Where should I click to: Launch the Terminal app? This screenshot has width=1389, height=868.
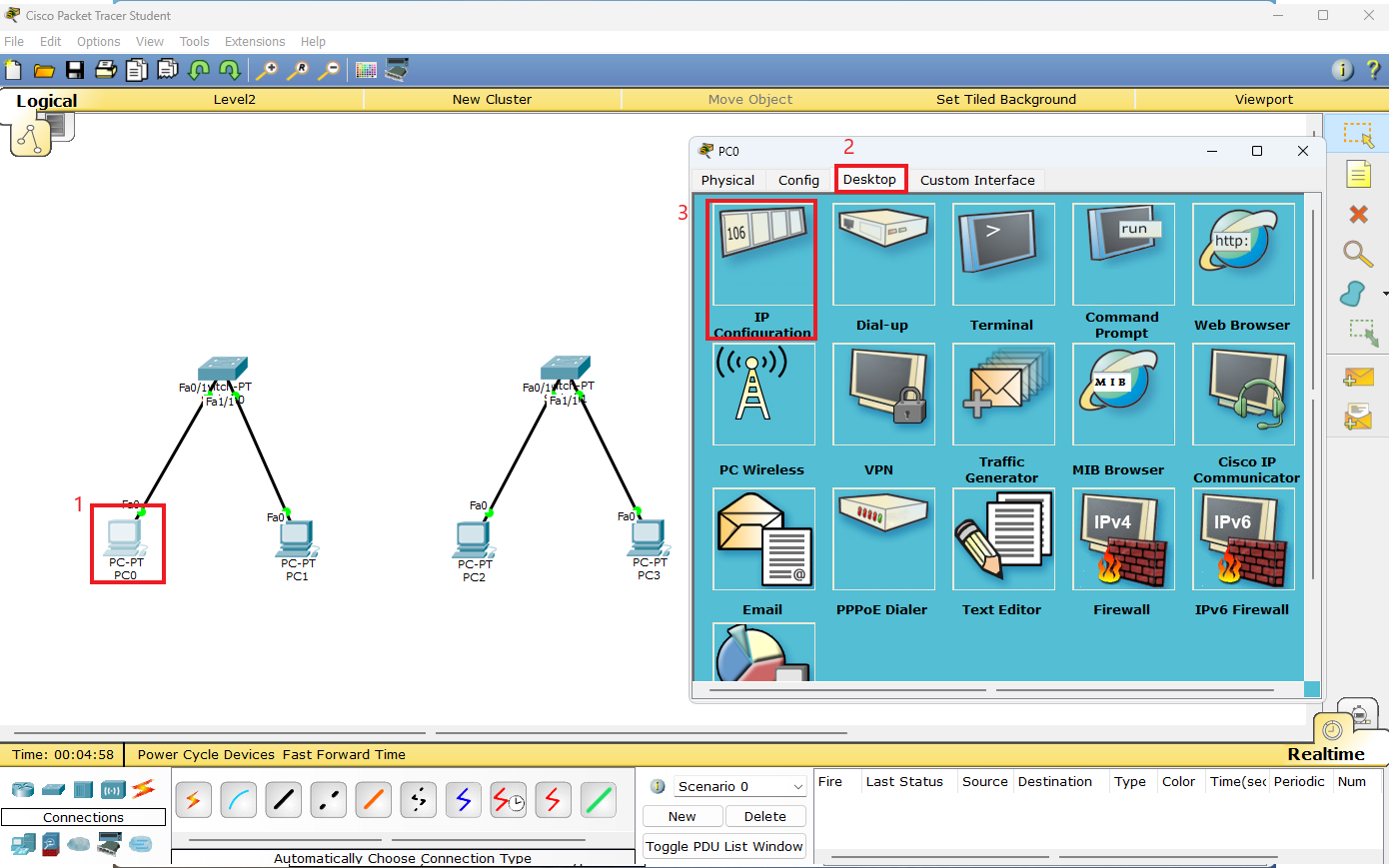[x=1003, y=255]
